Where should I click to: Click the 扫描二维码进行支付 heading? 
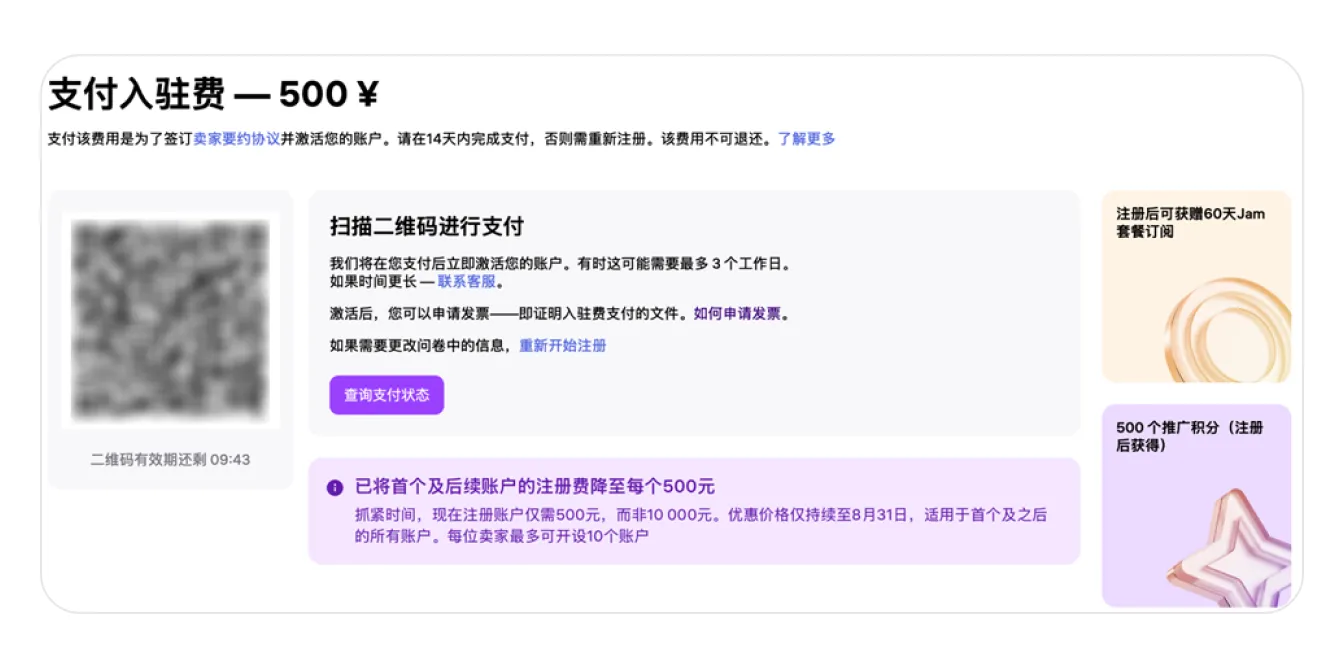[x=427, y=226]
